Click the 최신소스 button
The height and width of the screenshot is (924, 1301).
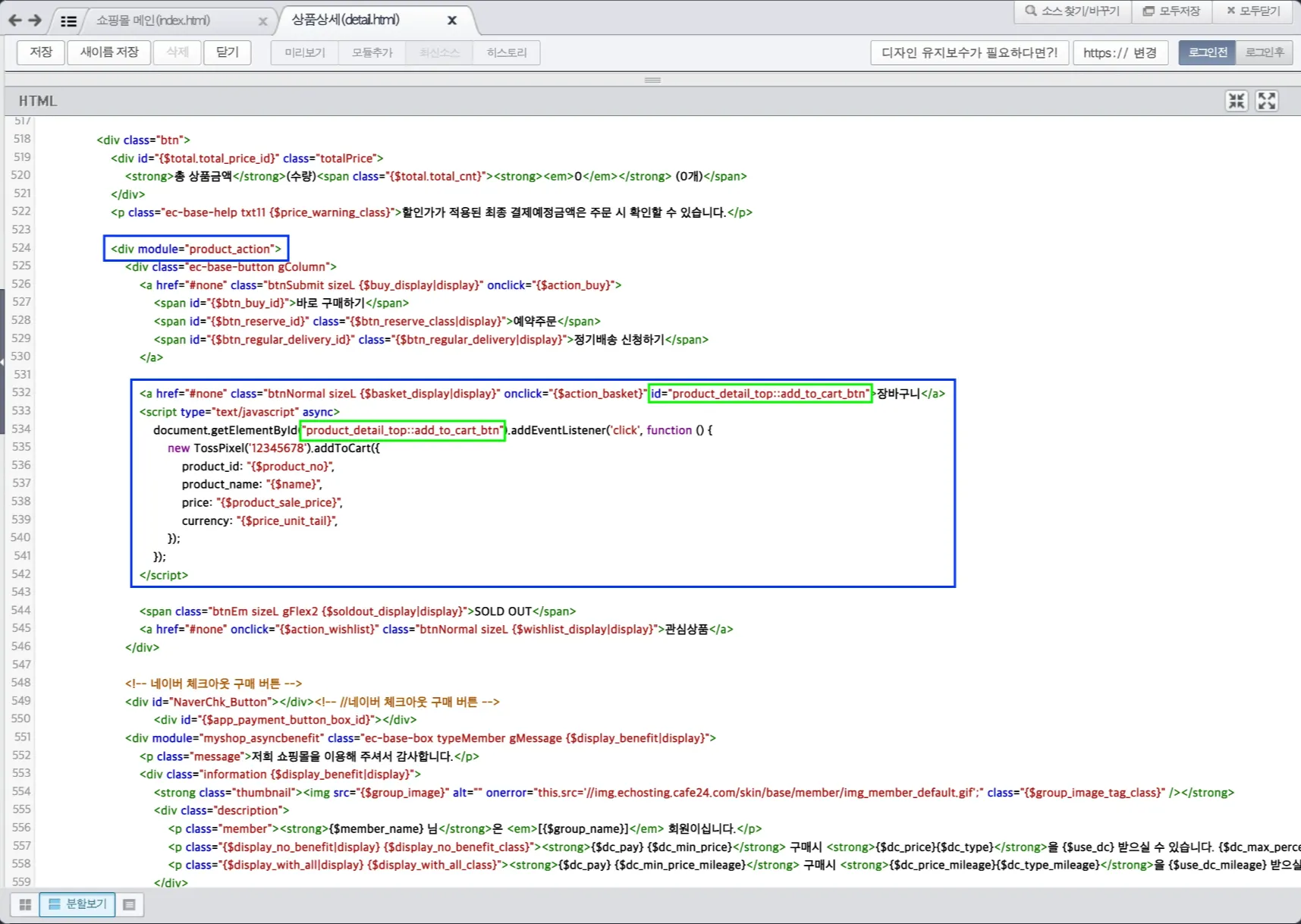tap(439, 52)
